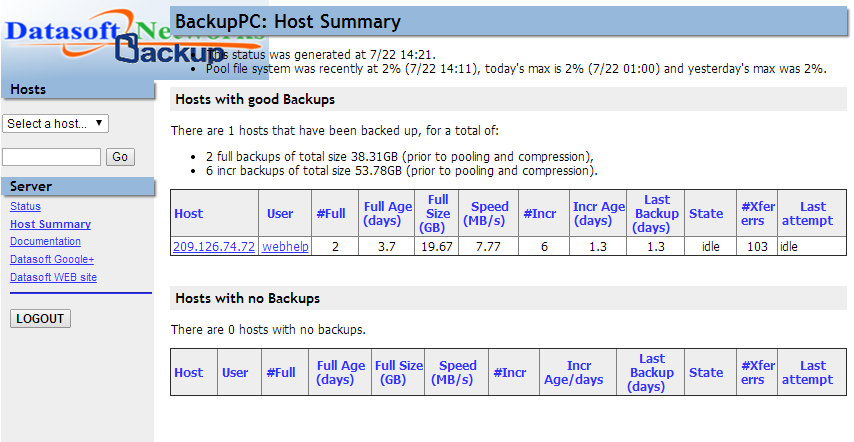The width and height of the screenshot is (854, 442).
Task: Sort no-backups table by Incr Age/days
Action: [578, 372]
